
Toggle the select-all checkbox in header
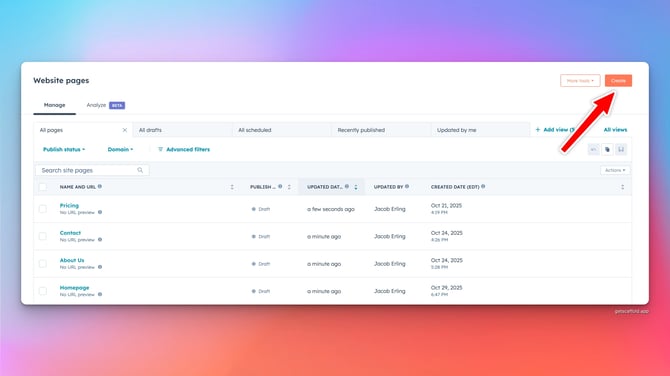[43, 187]
